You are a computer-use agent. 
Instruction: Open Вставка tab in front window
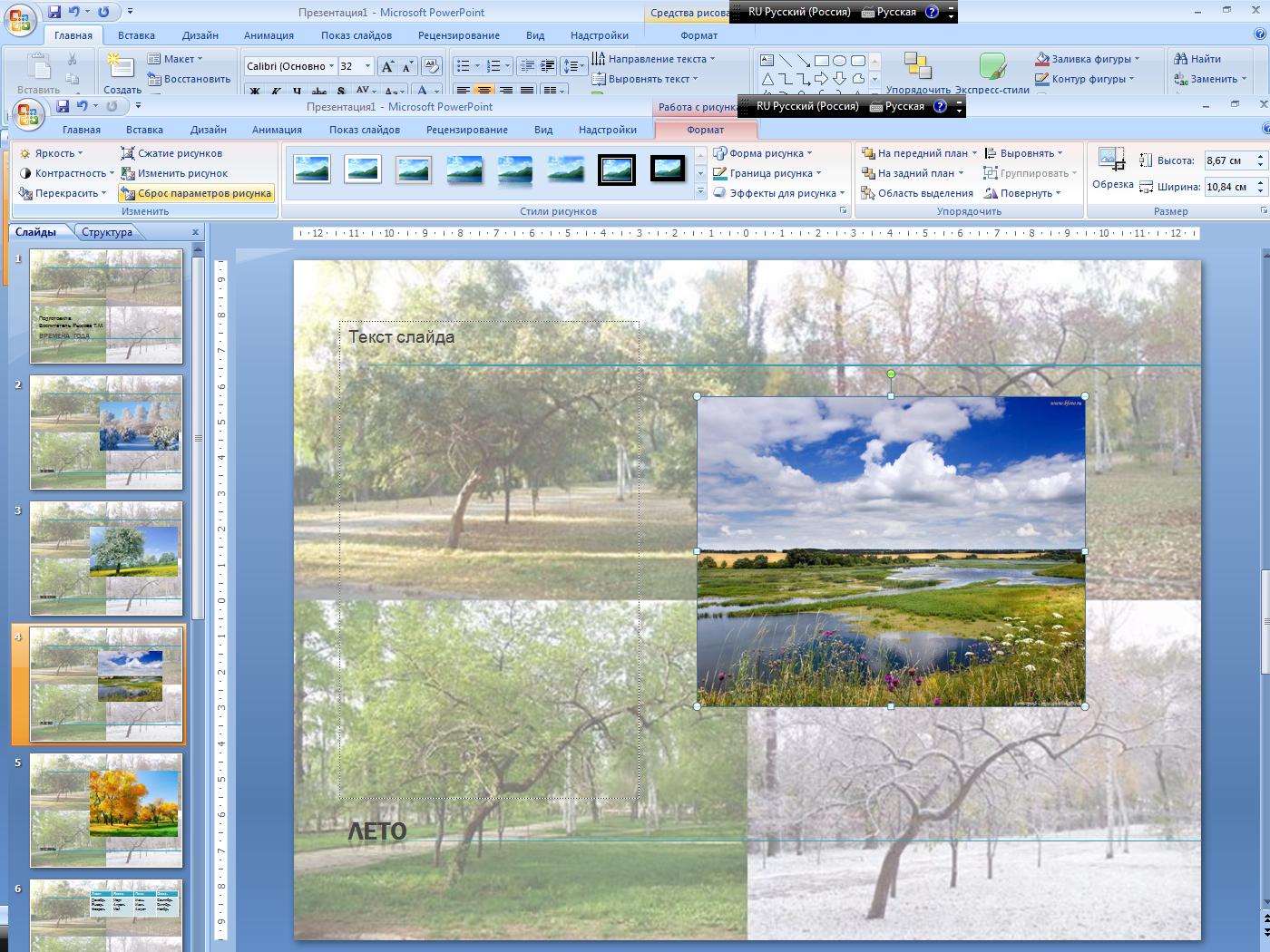(144, 130)
